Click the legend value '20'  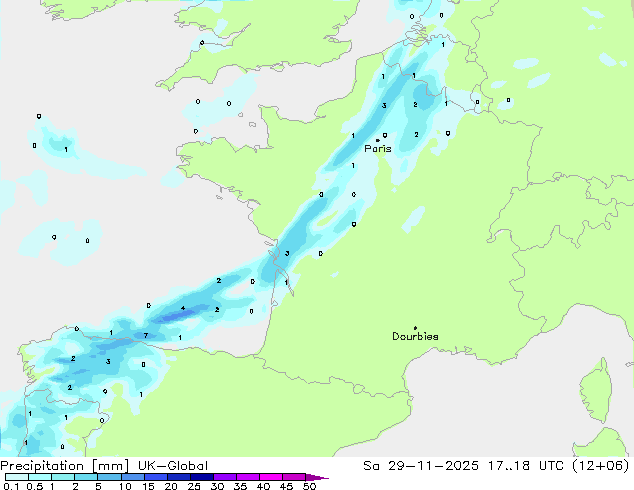(x=171, y=486)
